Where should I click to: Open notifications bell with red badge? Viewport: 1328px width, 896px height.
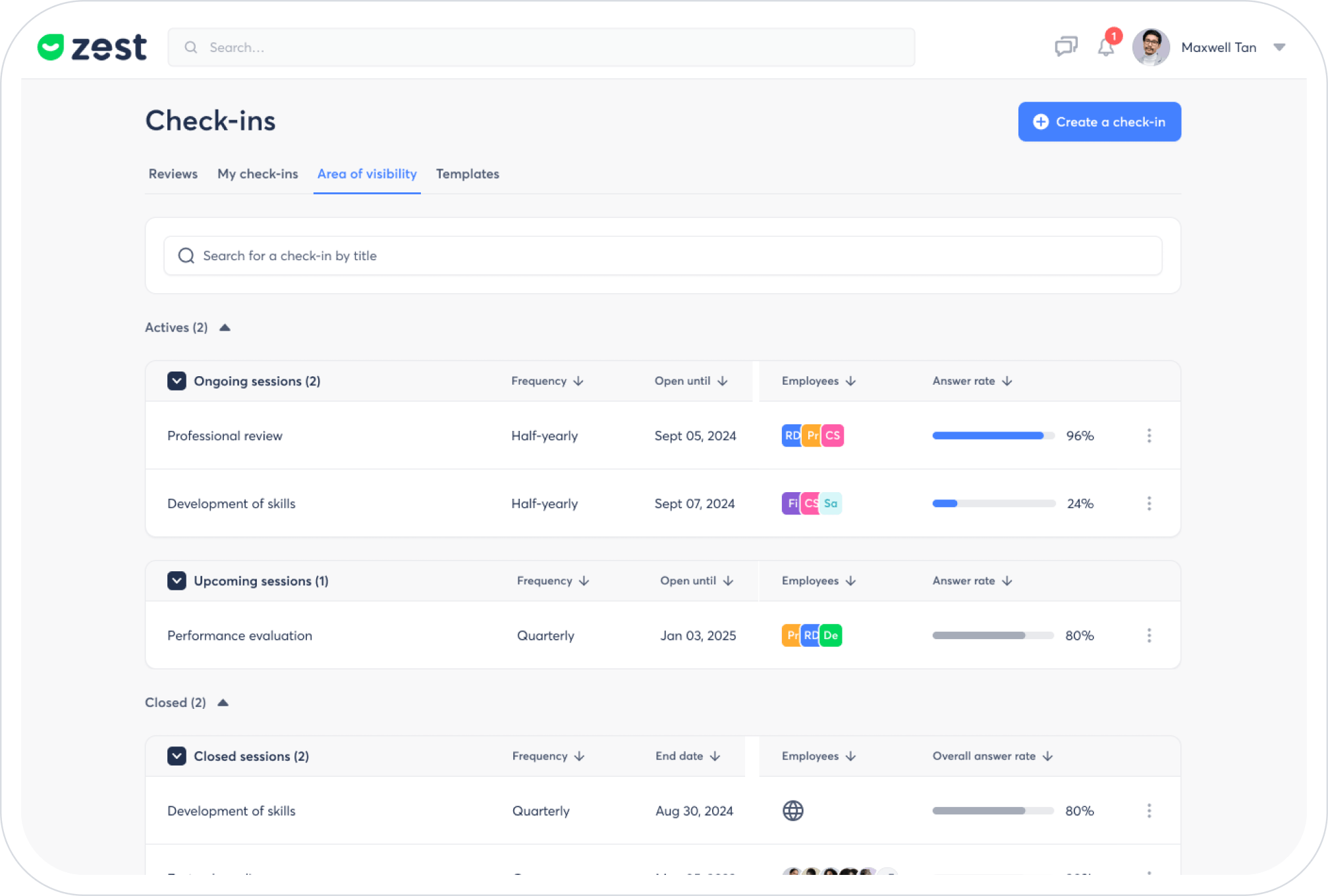1107,47
